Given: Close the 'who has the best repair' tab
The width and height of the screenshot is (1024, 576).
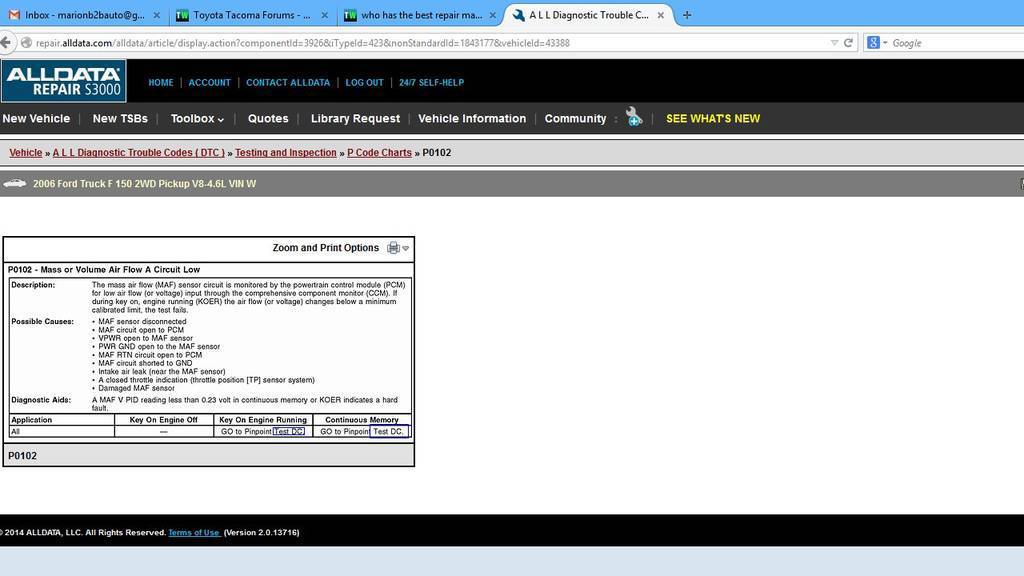Looking at the screenshot, I should pos(492,15).
